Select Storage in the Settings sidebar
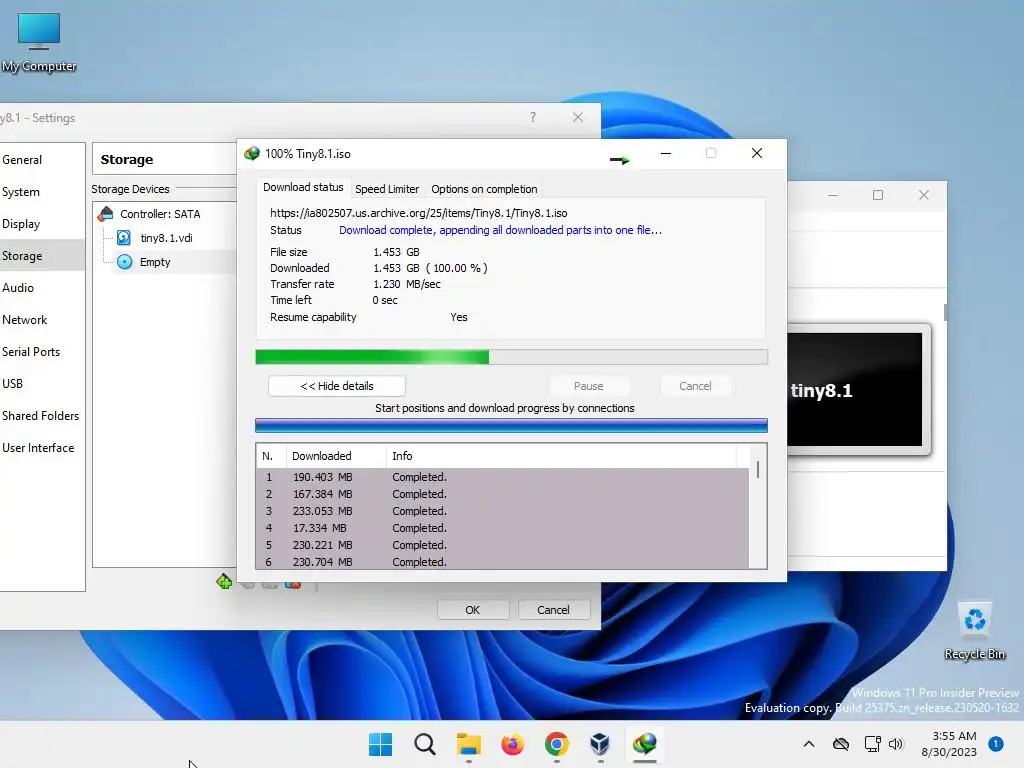The width and height of the screenshot is (1024, 768). (42, 256)
